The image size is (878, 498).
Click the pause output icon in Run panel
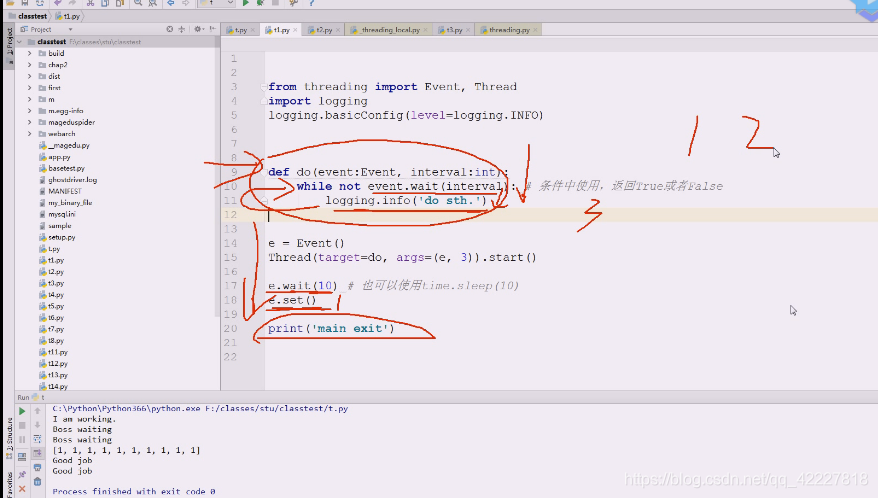pos(22,439)
